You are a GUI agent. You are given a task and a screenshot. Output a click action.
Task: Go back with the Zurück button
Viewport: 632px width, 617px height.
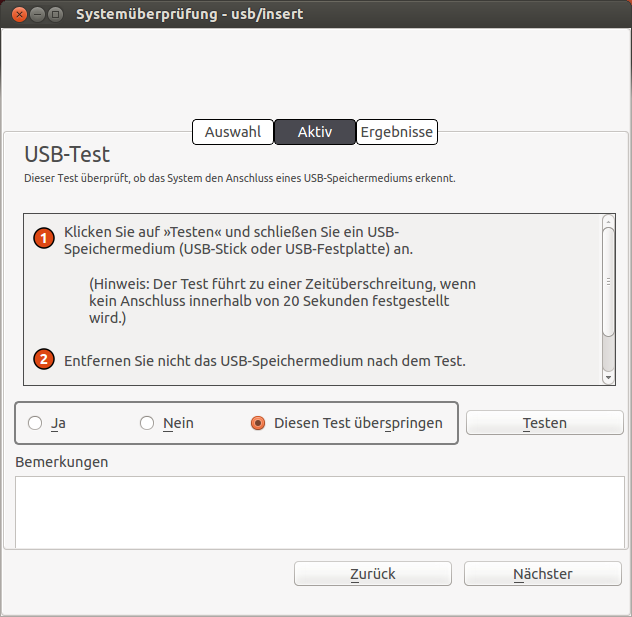click(372, 574)
